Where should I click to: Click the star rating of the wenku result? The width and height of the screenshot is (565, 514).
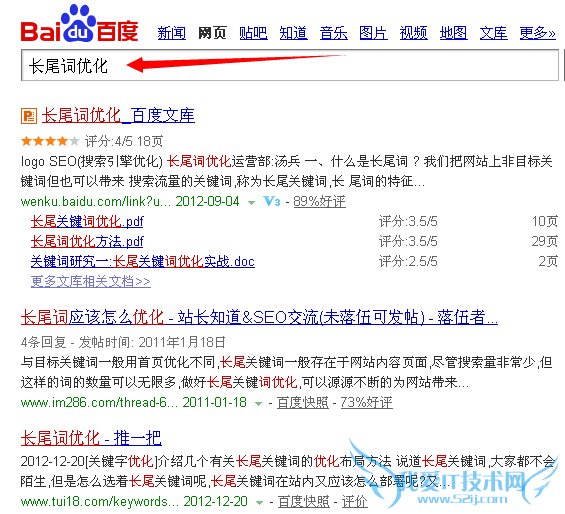pos(50,141)
